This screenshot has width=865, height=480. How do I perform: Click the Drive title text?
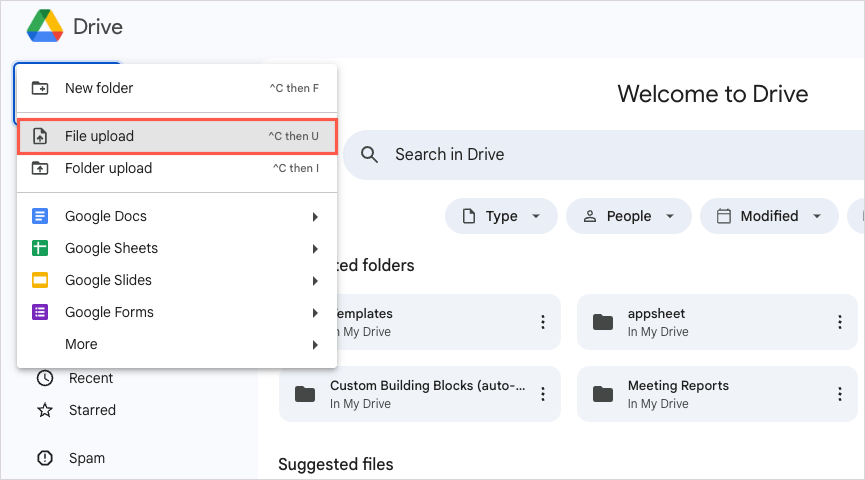click(x=98, y=26)
